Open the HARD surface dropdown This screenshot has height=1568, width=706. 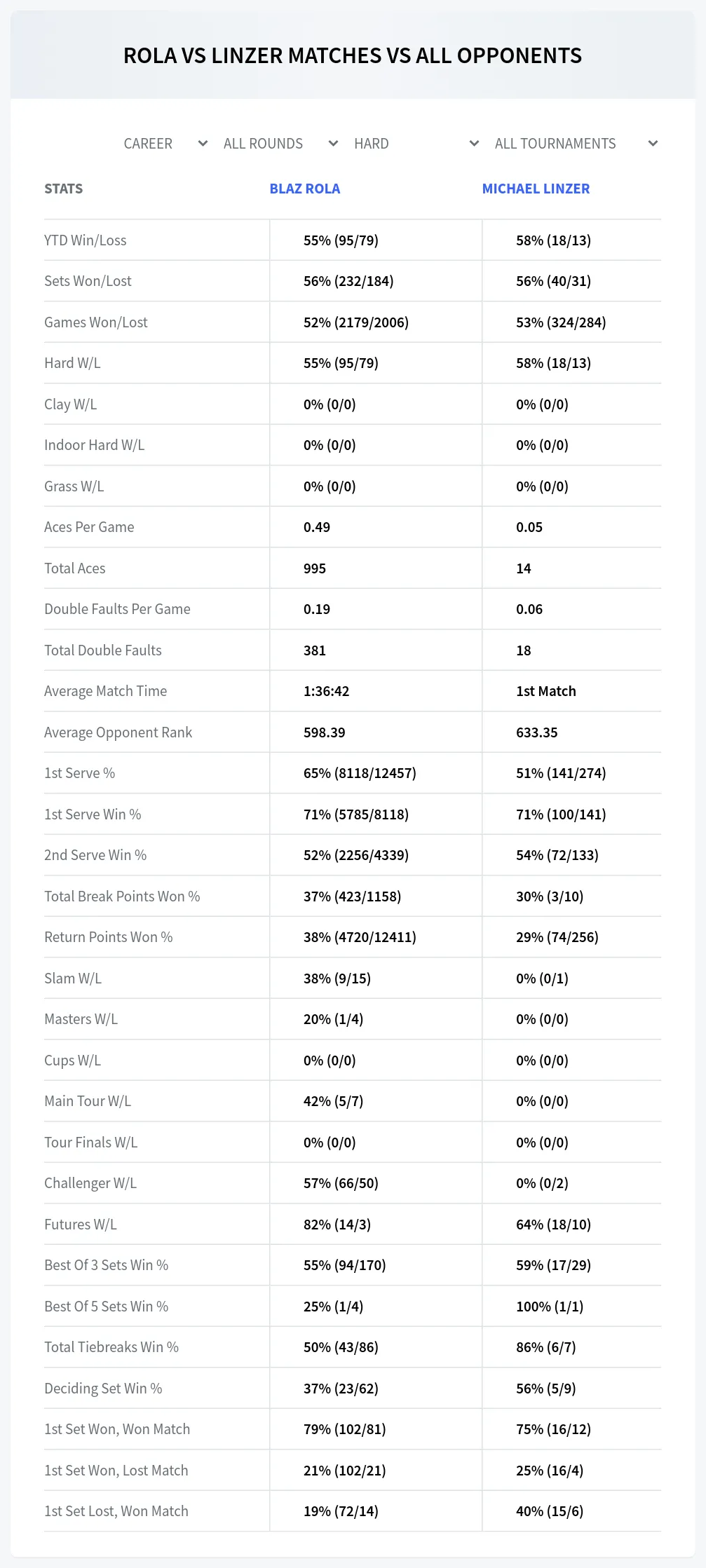[x=416, y=144]
